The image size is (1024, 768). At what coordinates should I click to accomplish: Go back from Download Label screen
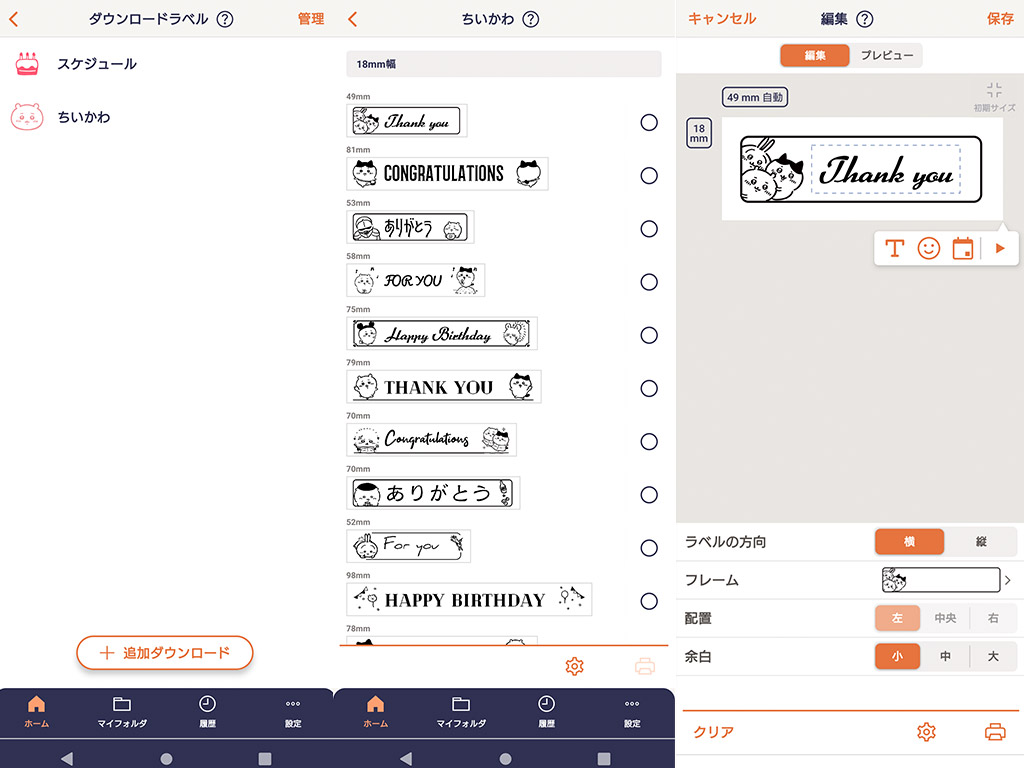pos(14,19)
